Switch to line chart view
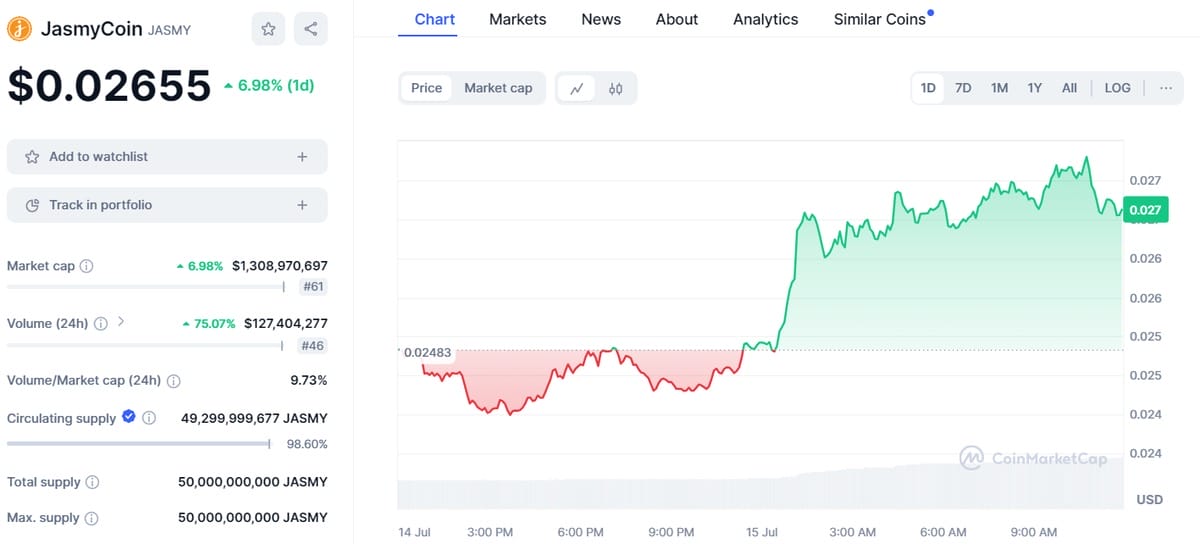Screen dimensions: 1200x544 (577, 88)
